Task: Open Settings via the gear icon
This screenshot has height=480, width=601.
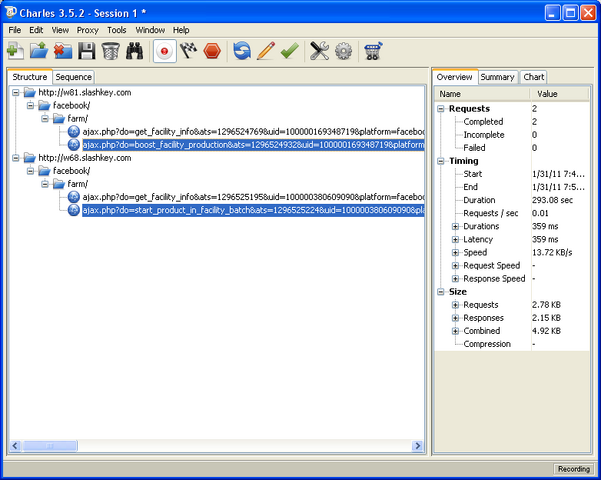Action: point(343,51)
